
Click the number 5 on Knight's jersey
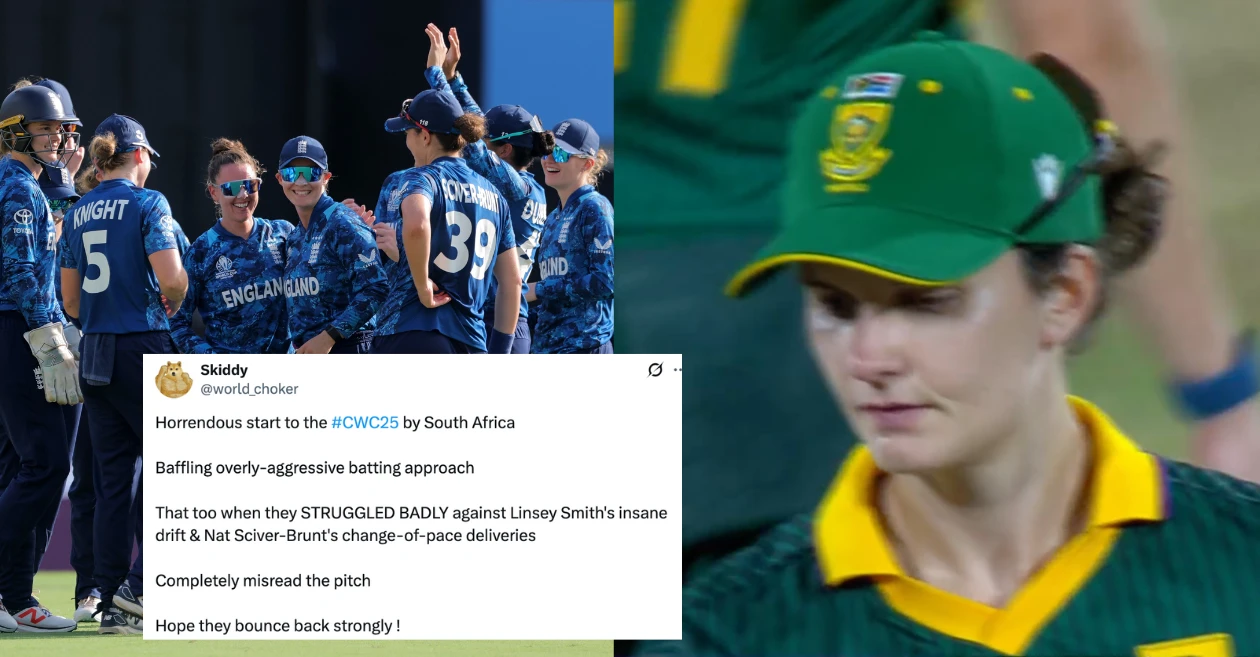pyautogui.click(x=96, y=262)
